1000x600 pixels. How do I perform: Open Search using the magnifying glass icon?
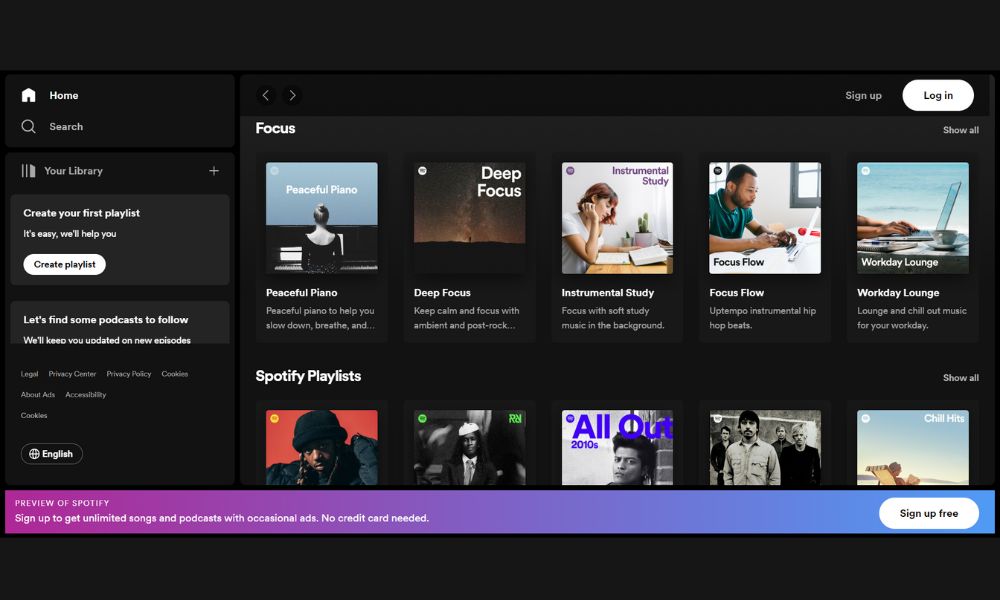coord(30,126)
